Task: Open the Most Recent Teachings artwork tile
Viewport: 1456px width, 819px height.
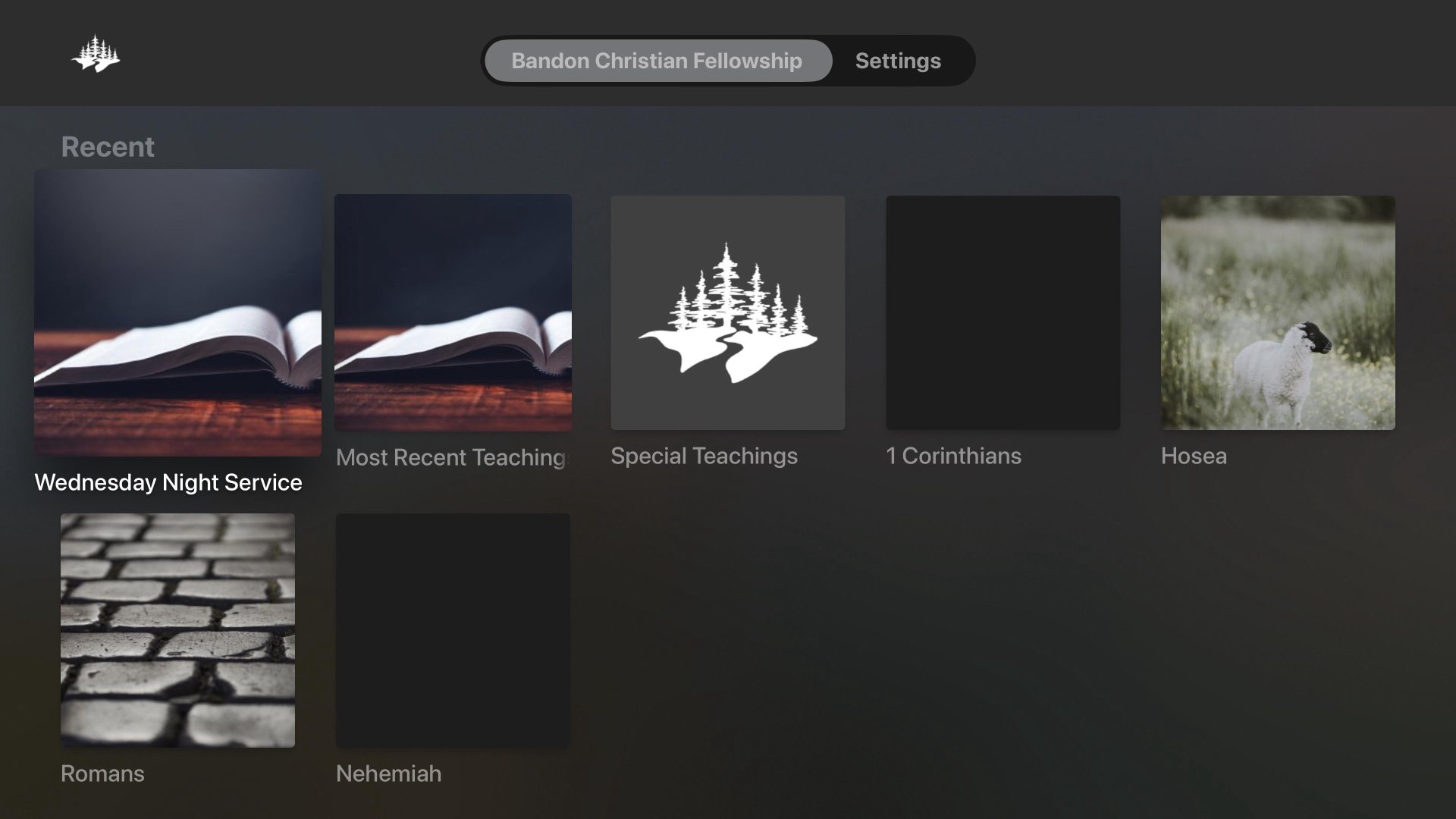Action: click(x=453, y=312)
